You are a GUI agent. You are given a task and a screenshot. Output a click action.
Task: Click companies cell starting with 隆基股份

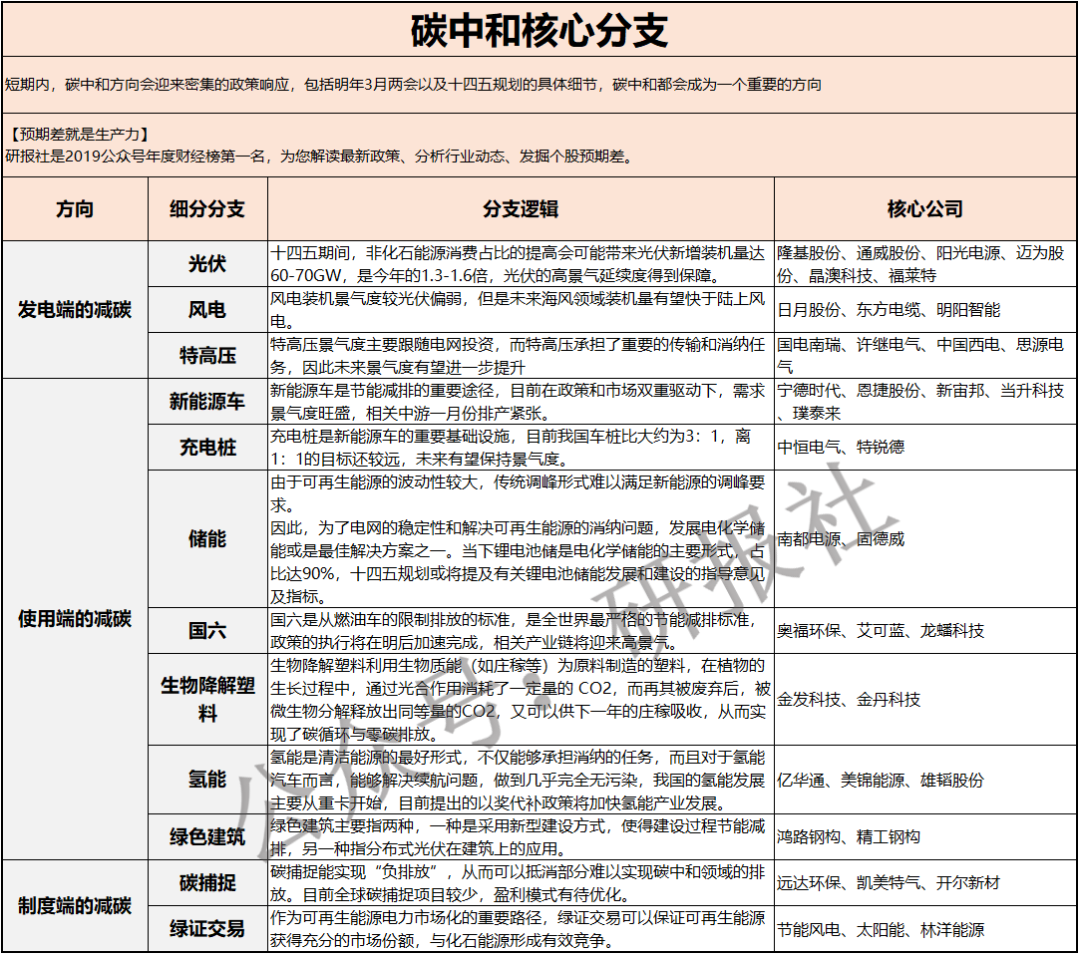click(925, 264)
